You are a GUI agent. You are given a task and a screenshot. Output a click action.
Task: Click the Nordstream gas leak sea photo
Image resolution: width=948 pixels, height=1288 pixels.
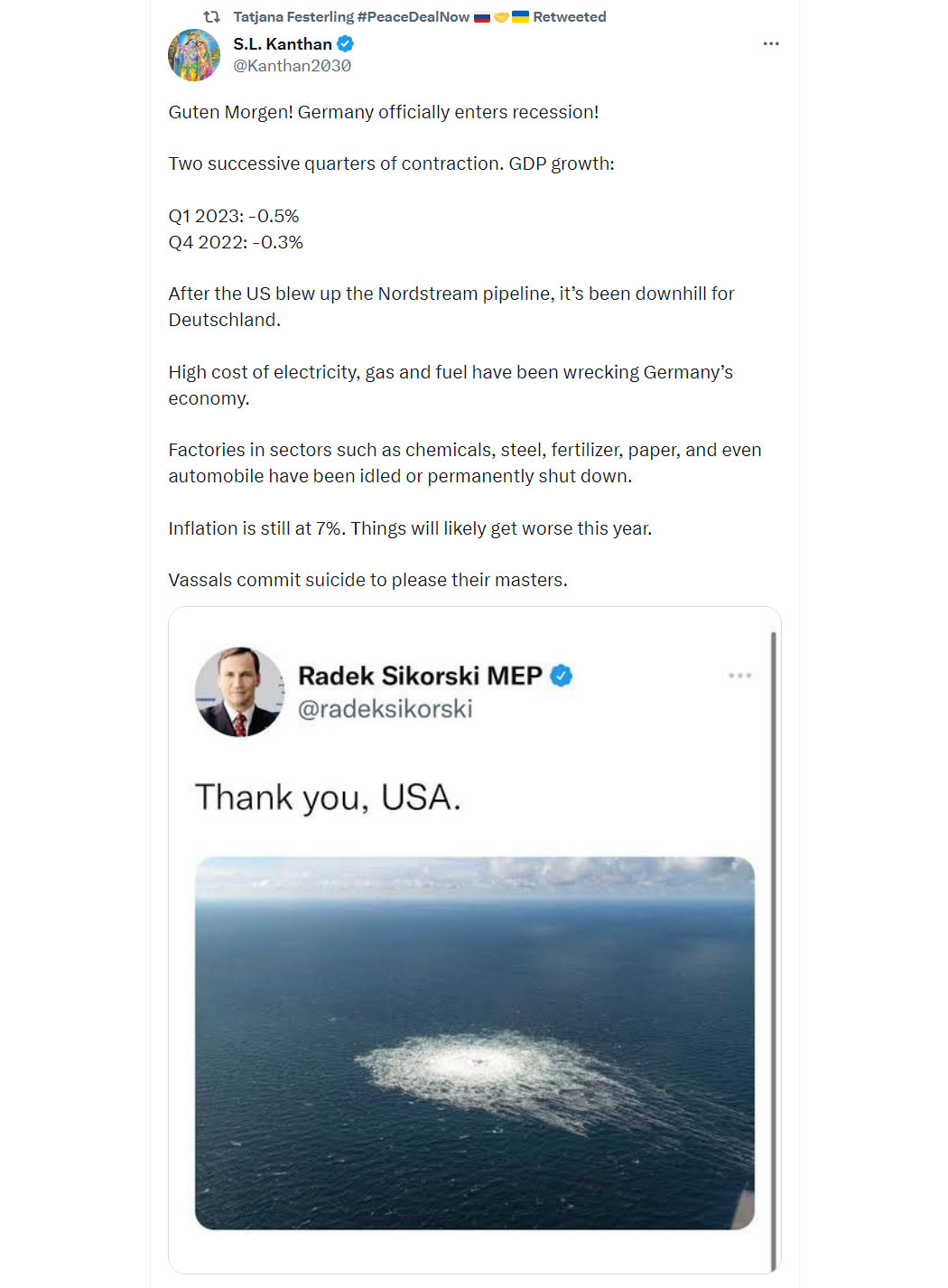coord(474,1043)
